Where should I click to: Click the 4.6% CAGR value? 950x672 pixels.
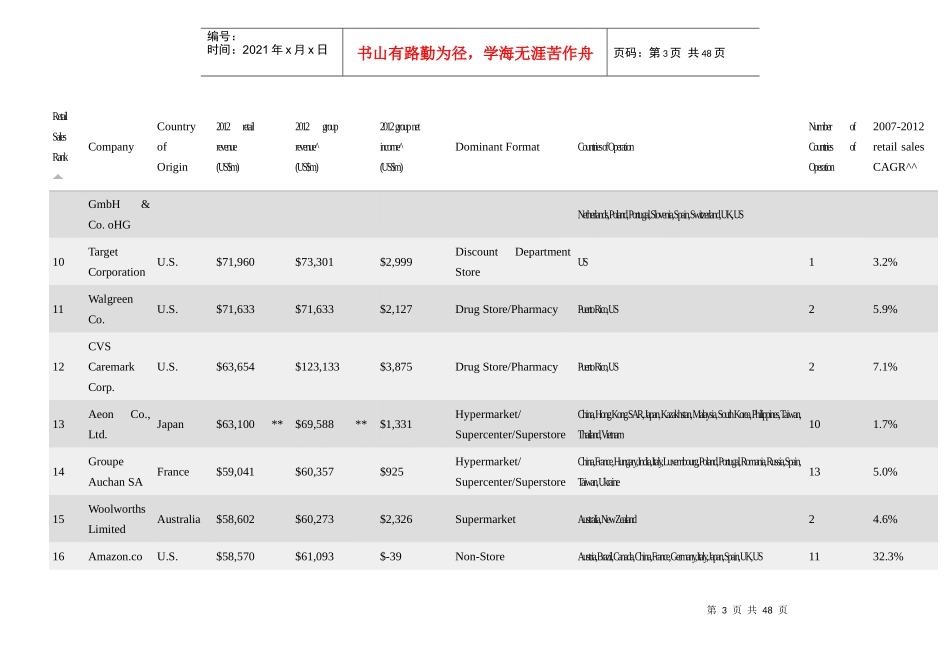(x=885, y=519)
